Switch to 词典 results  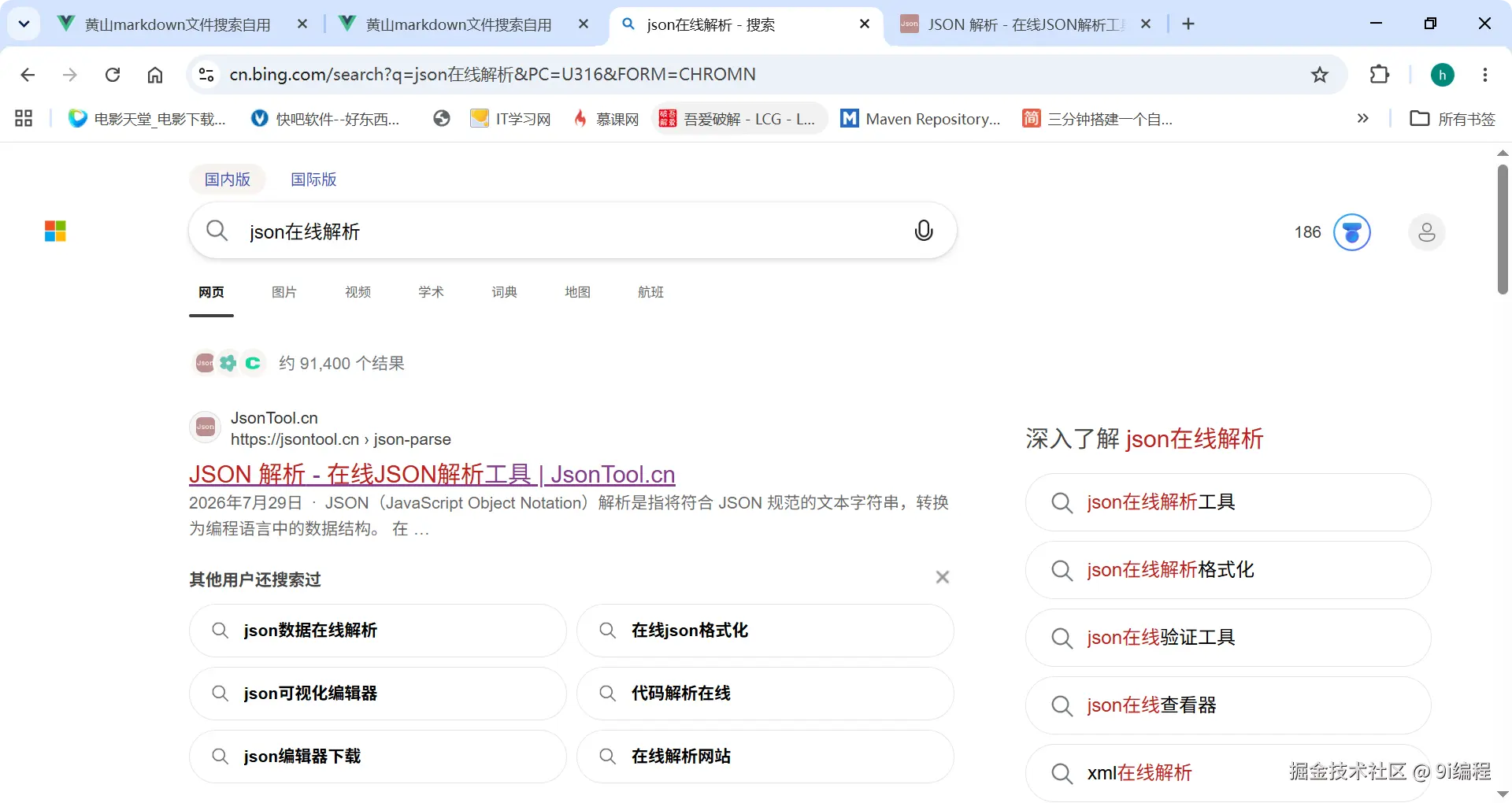504,293
